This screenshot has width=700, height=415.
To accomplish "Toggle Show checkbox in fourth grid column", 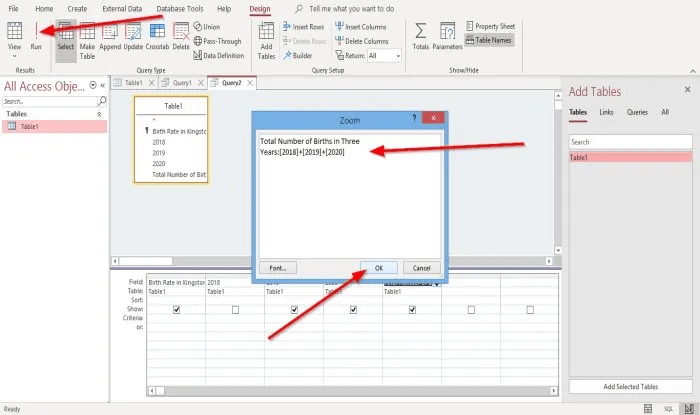I will pyautogui.click(x=353, y=310).
